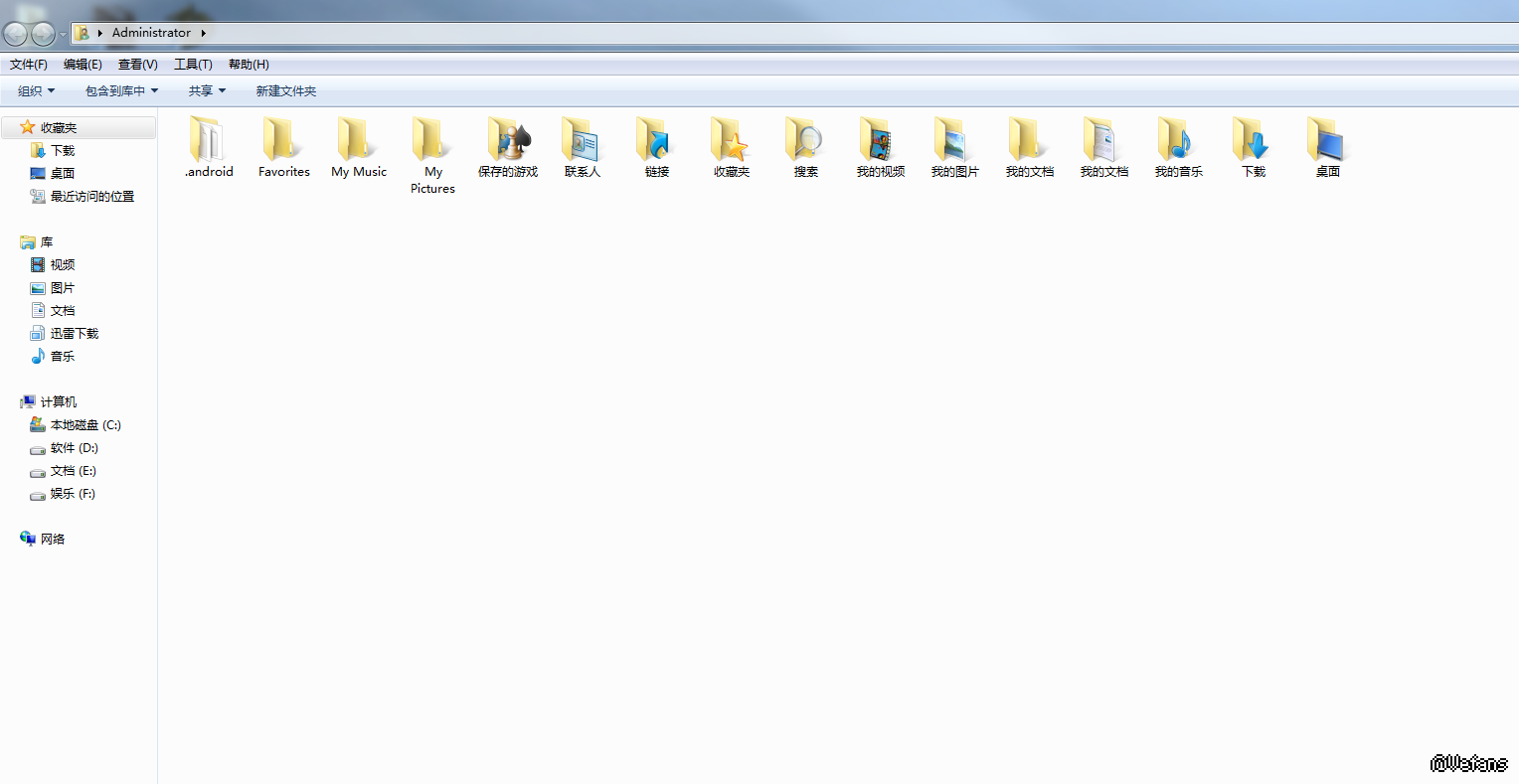
Task: Select the 保存的游戏 folder with chess icon
Action: [x=508, y=139]
